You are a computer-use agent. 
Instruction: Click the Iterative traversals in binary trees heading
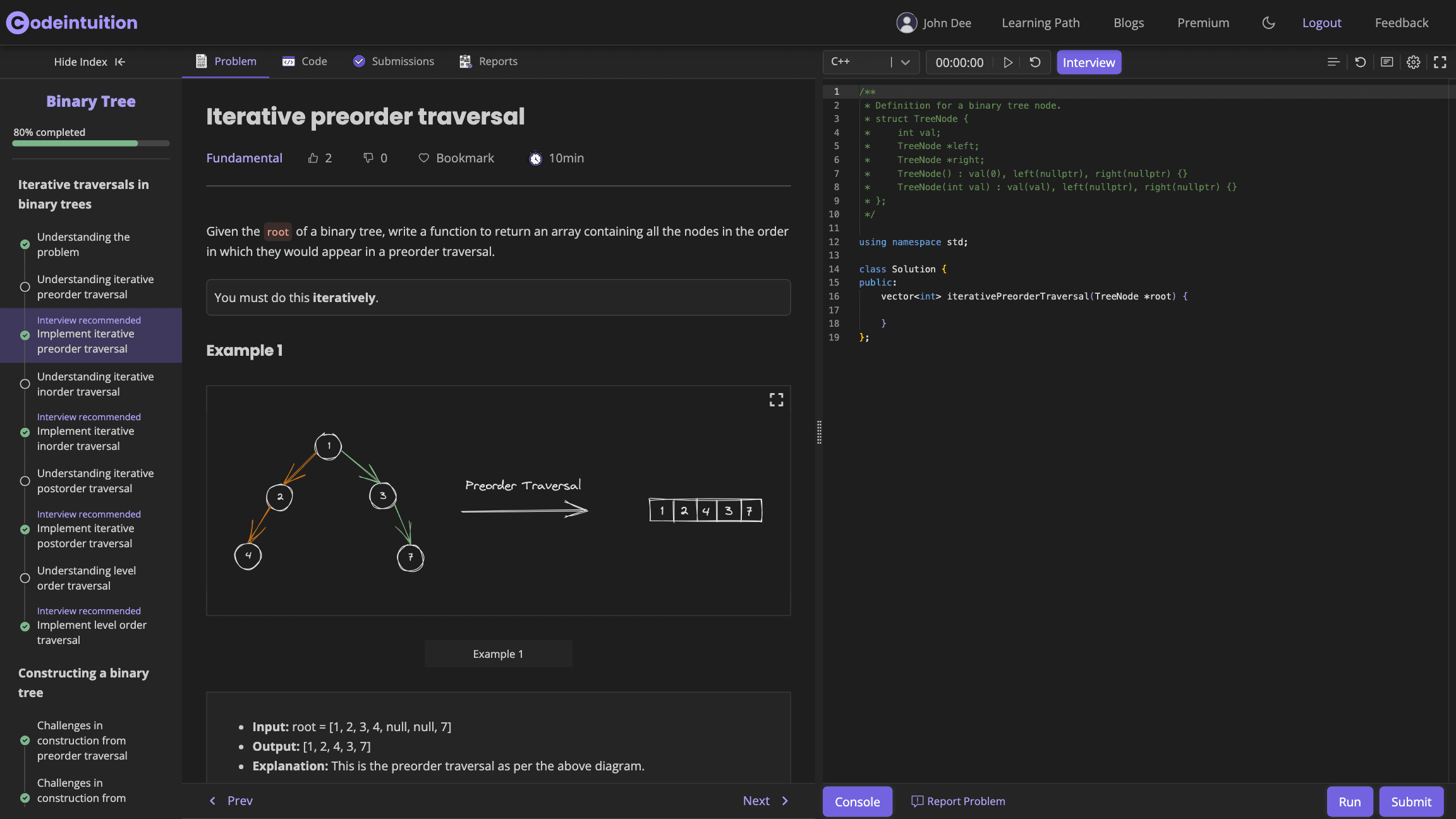pos(83,194)
